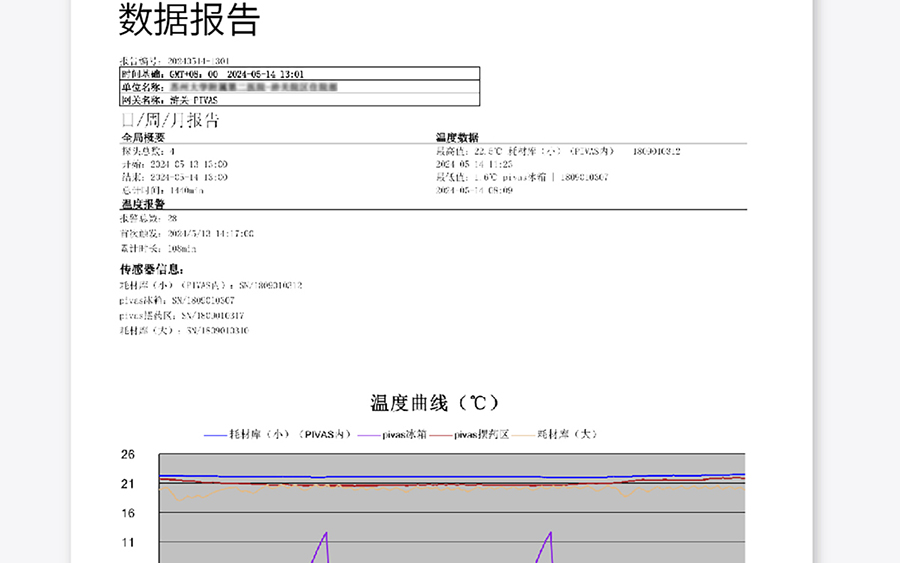
Task: Click the 温度曲线 (℃) chart title
Action: pyautogui.click(x=434, y=403)
